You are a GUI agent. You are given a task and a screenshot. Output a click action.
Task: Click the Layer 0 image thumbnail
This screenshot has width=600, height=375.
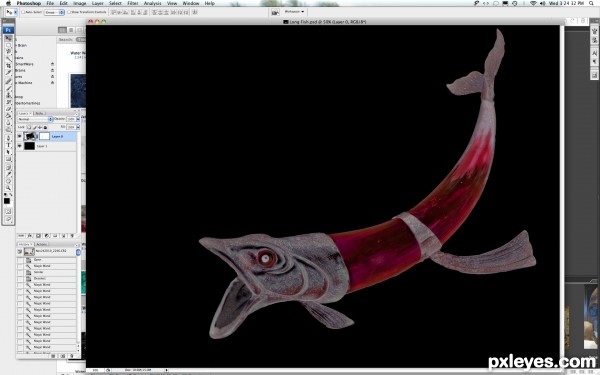[29, 136]
